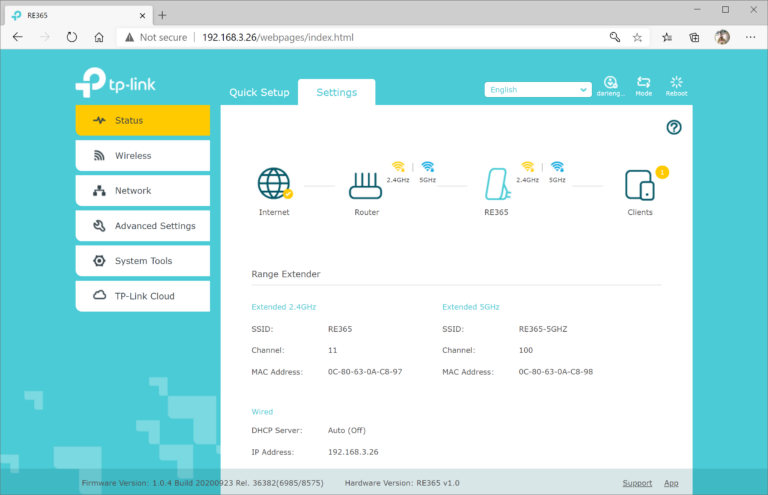Click the IP address value 192.168.3.26
Image resolution: width=768 pixels, height=495 pixels.
coord(353,452)
